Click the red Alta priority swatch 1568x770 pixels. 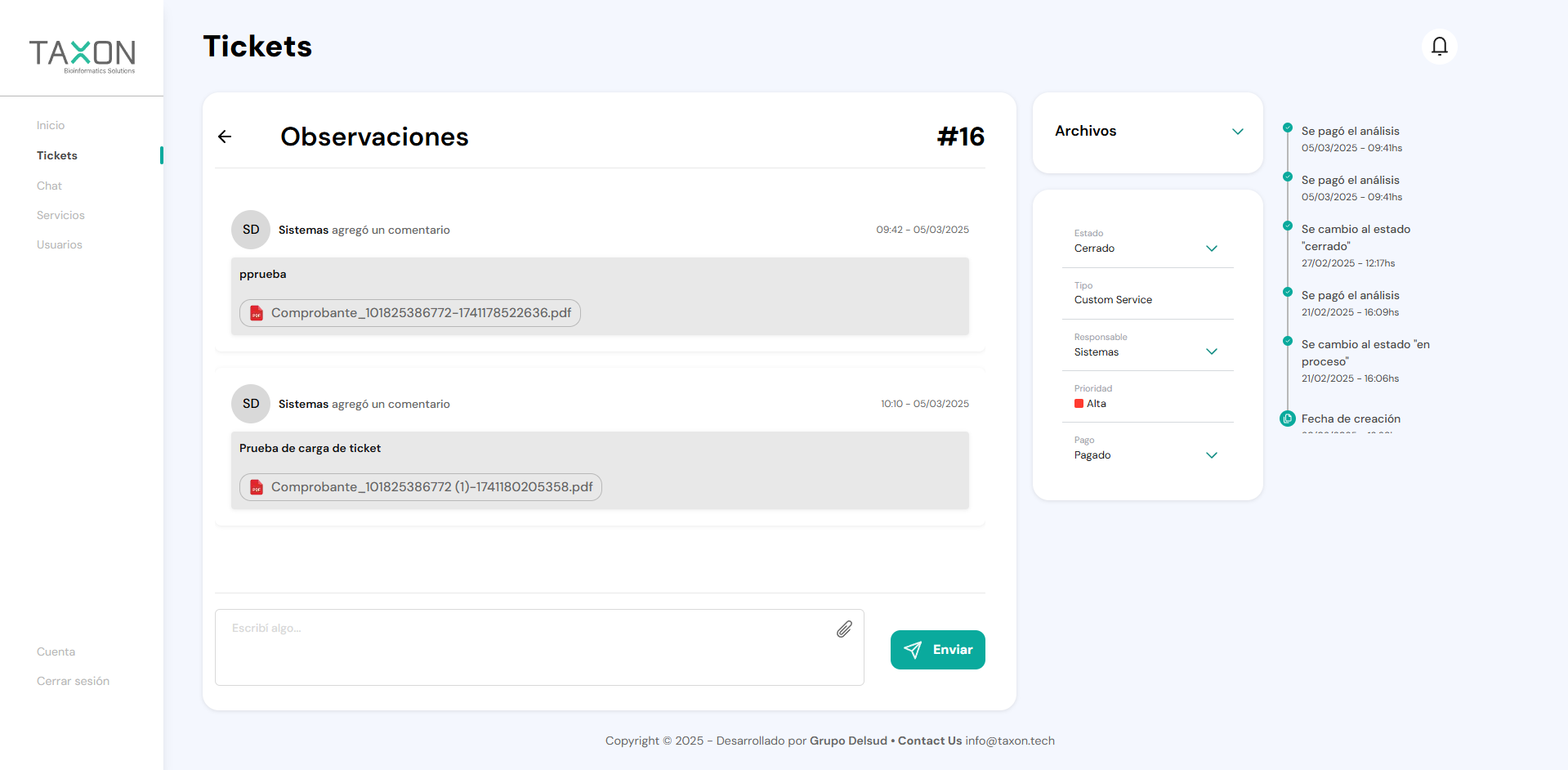click(1079, 404)
